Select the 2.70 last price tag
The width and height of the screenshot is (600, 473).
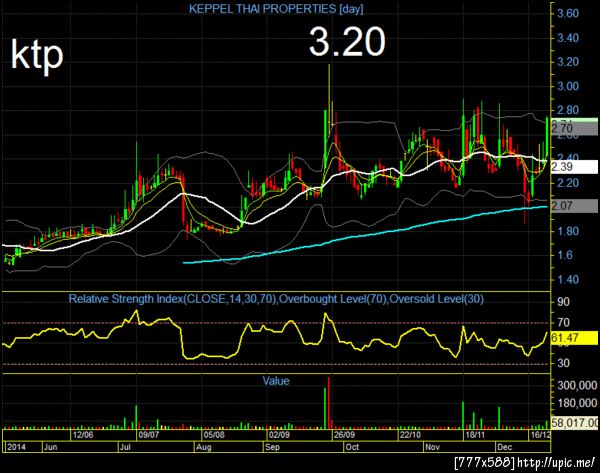pyautogui.click(x=574, y=129)
